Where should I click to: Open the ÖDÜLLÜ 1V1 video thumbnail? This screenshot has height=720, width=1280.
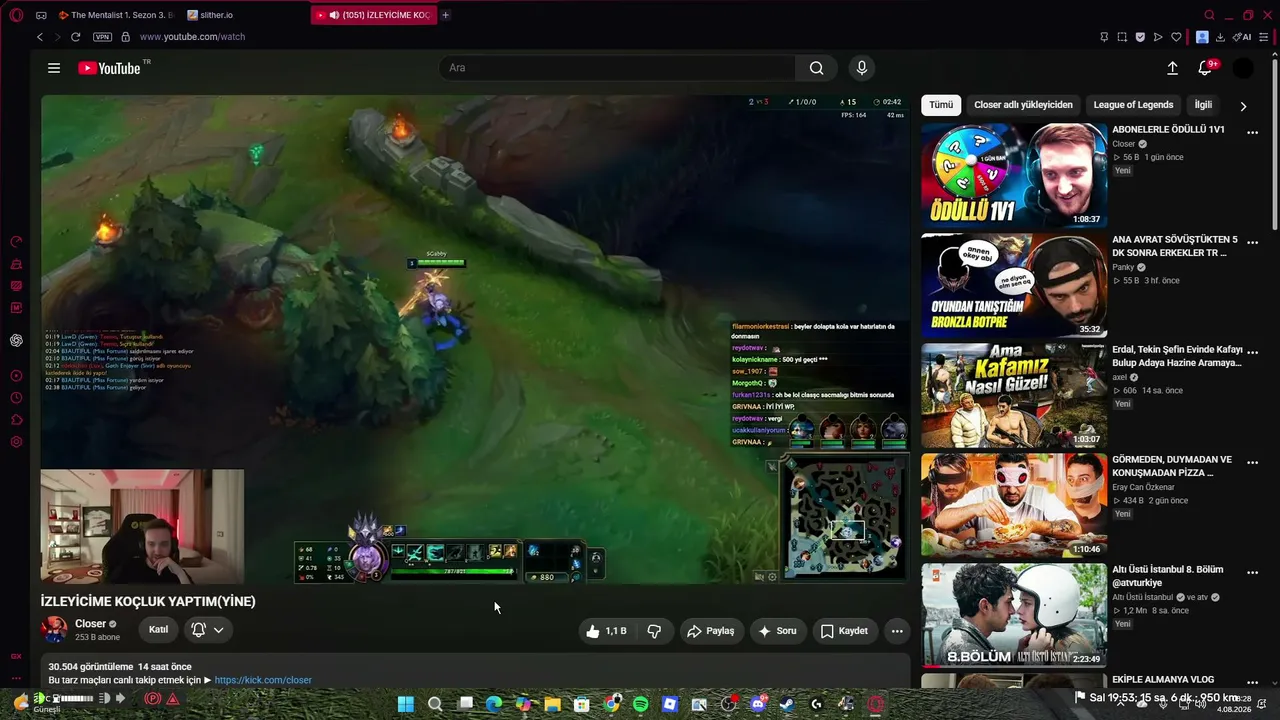1014,175
